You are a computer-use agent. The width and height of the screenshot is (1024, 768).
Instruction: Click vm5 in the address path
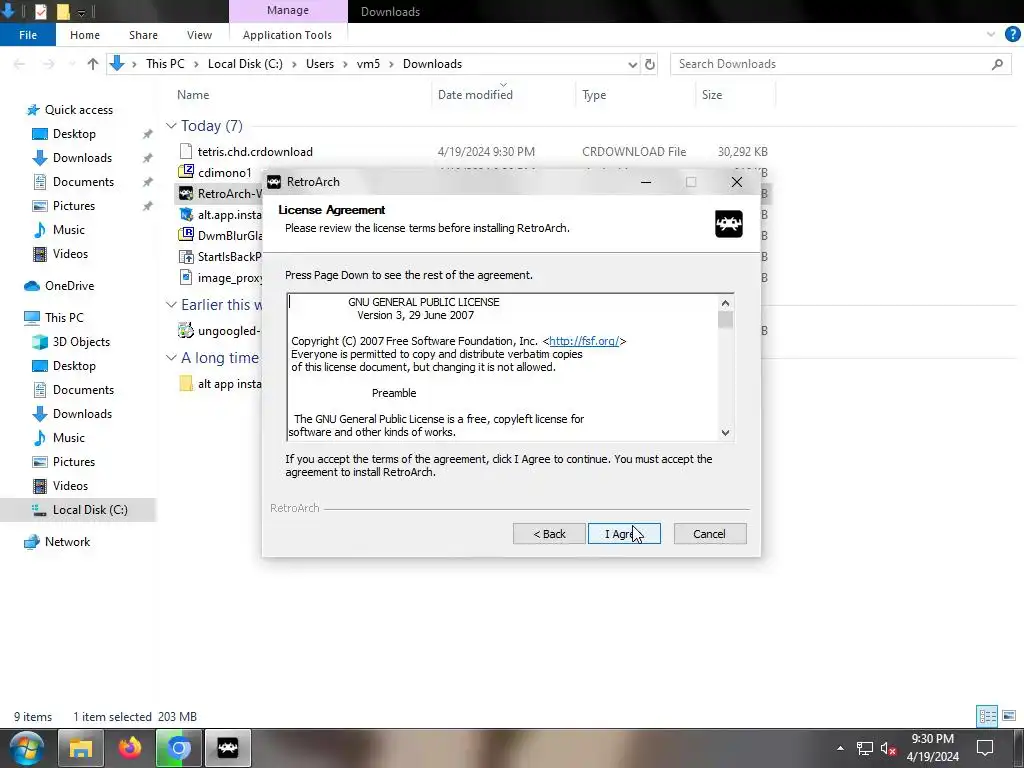point(368,64)
